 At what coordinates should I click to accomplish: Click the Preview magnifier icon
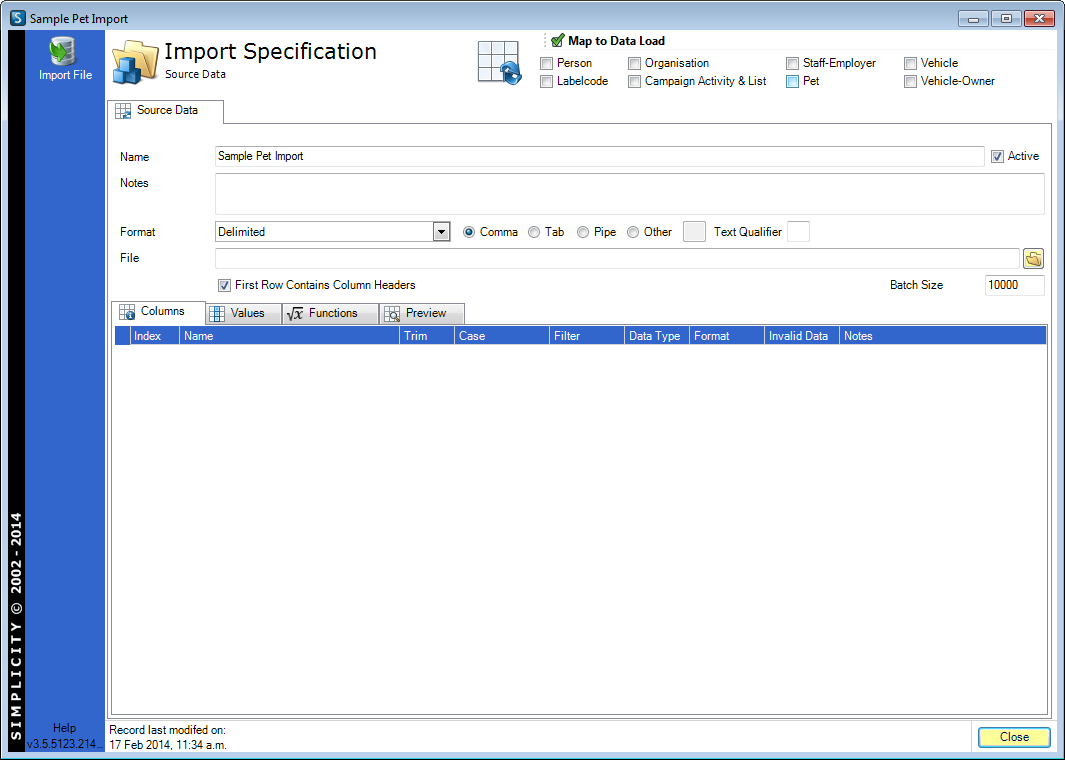392,313
